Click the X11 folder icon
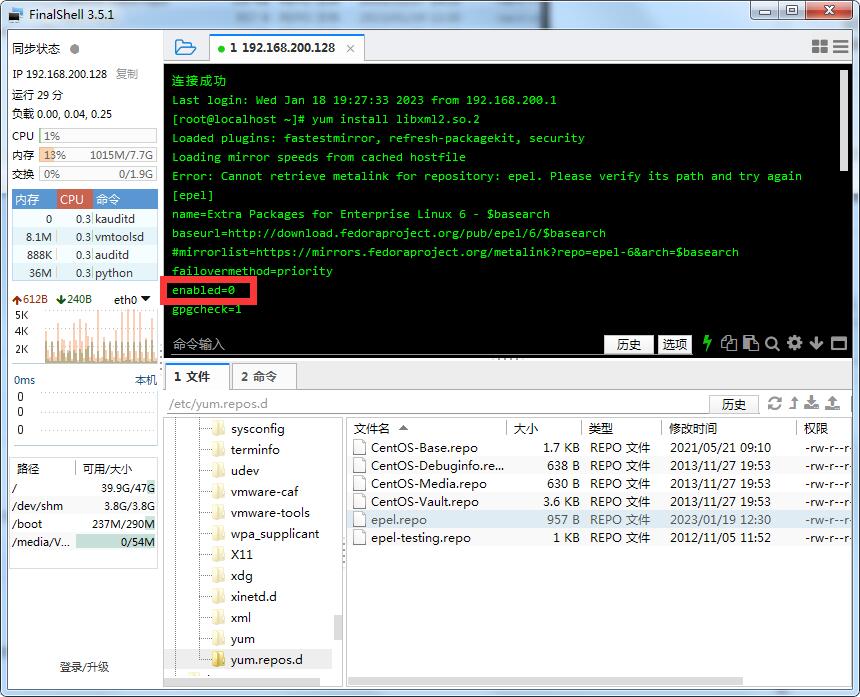 coord(218,554)
